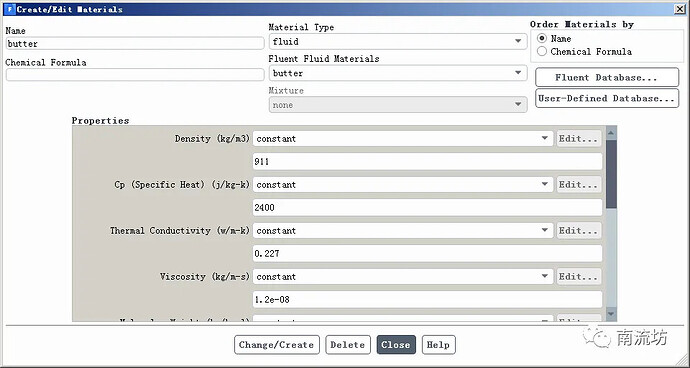Screen dimensions: 690x368
Task: Open the Thermal Conductivity method dropdown
Action: [x=403, y=231]
